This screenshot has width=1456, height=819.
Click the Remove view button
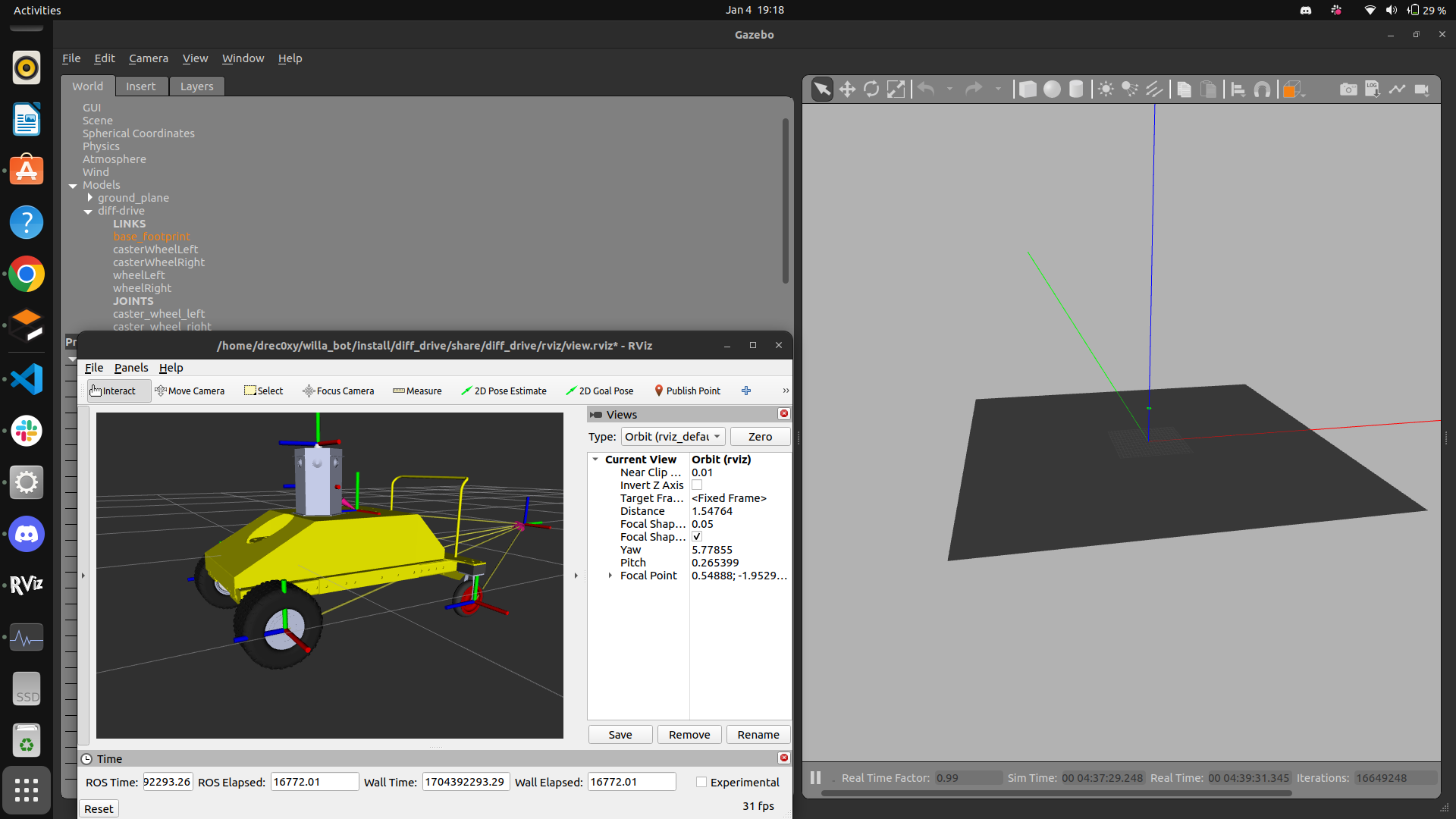point(689,734)
